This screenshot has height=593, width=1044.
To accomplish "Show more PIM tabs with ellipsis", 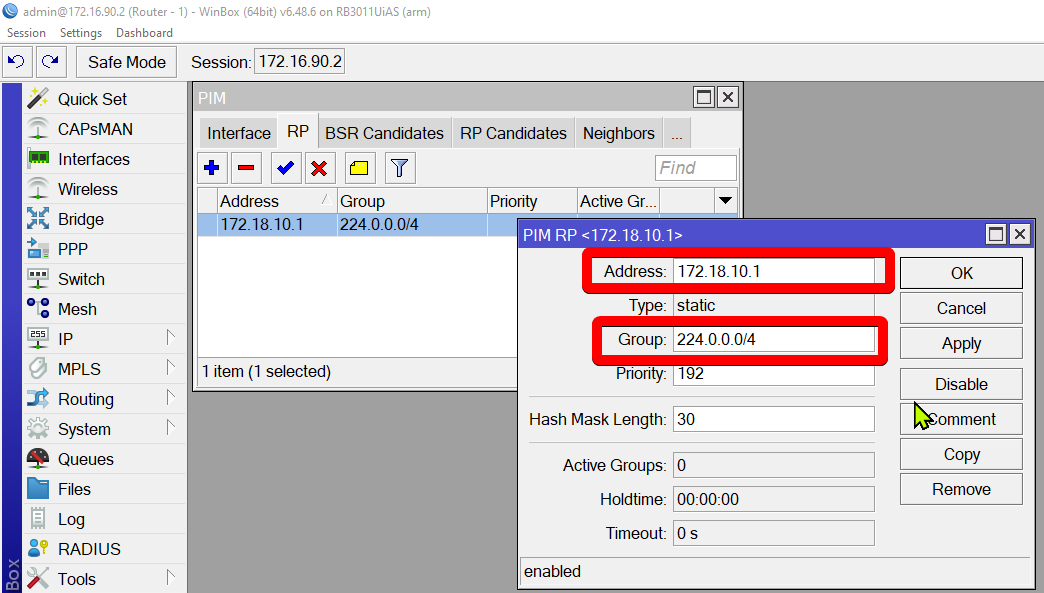I will (x=677, y=134).
